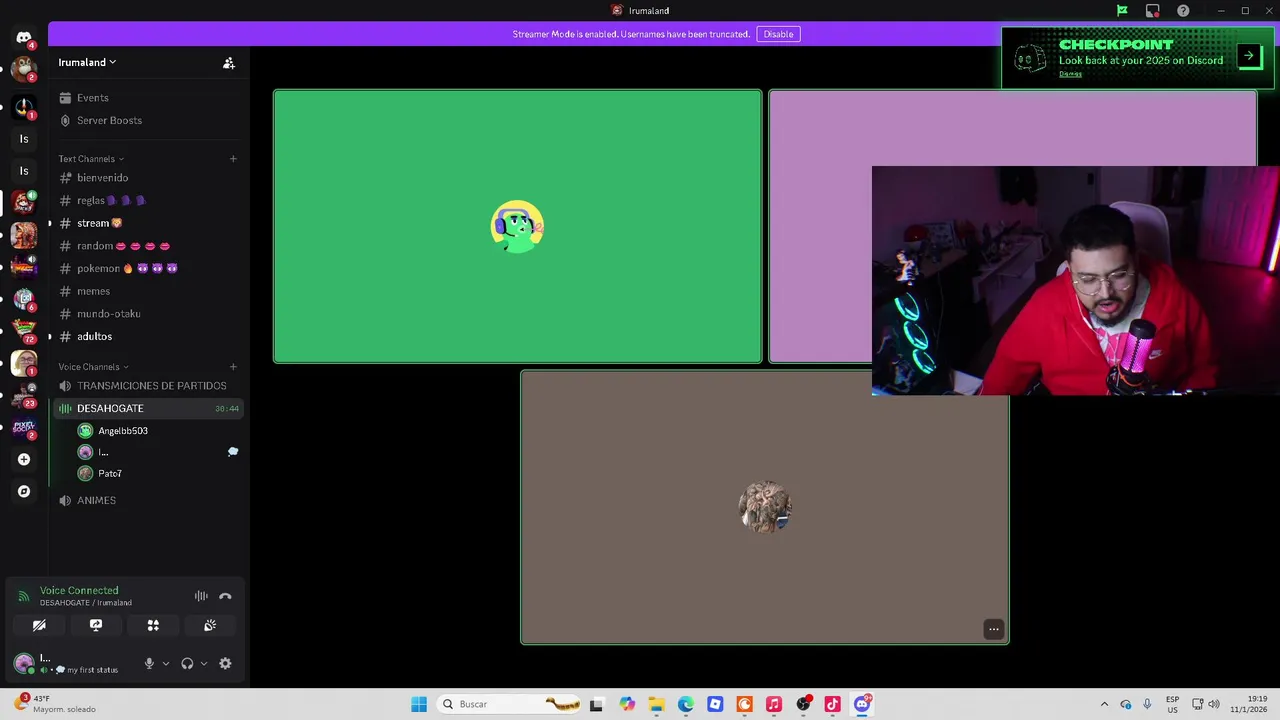Turn on camera
This screenshot has width=1280, height=720.
(39, 625)
